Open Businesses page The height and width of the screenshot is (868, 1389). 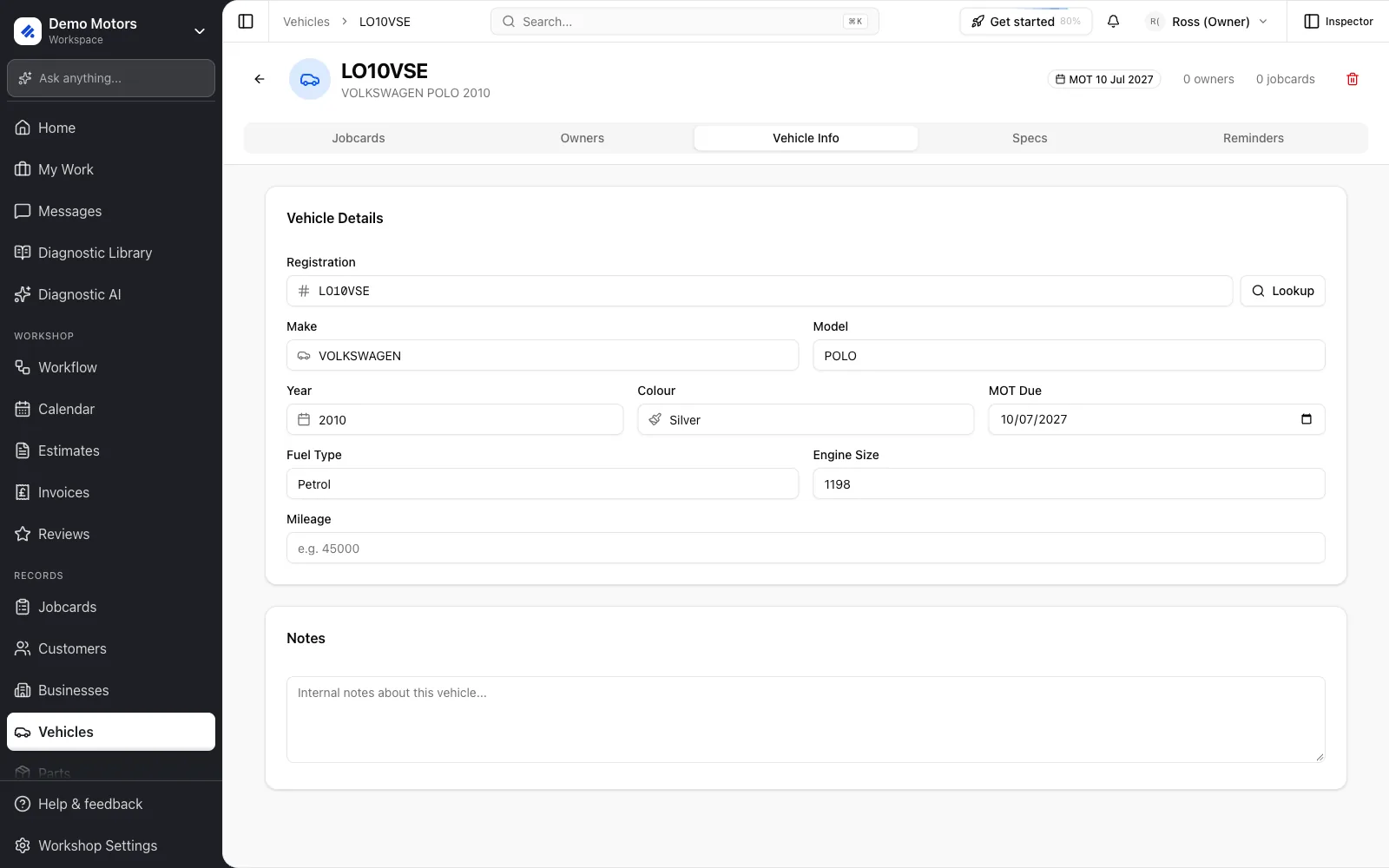111,690
